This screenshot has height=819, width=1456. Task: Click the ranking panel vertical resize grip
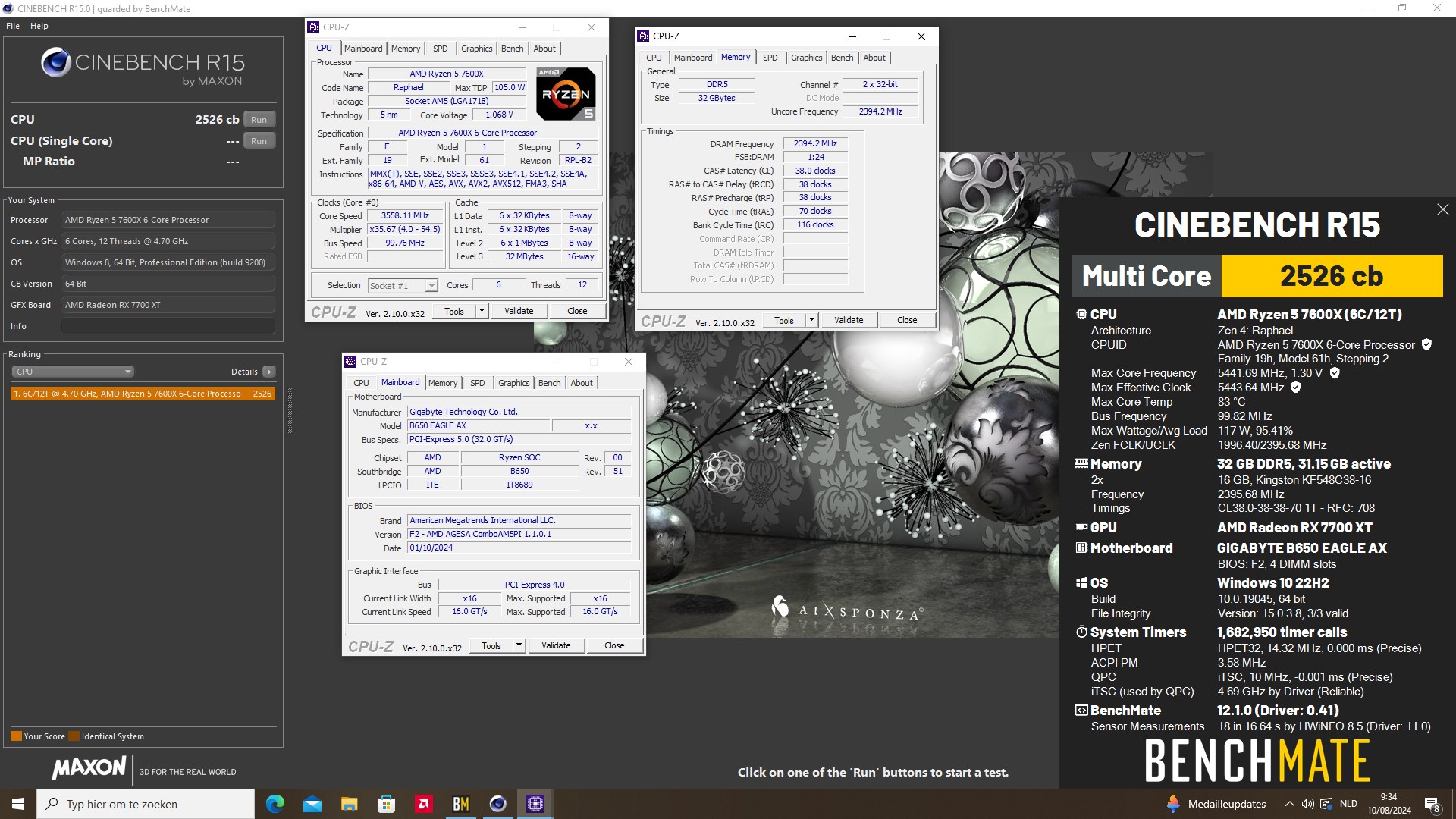pyautogui.click(x=290, y=411)
